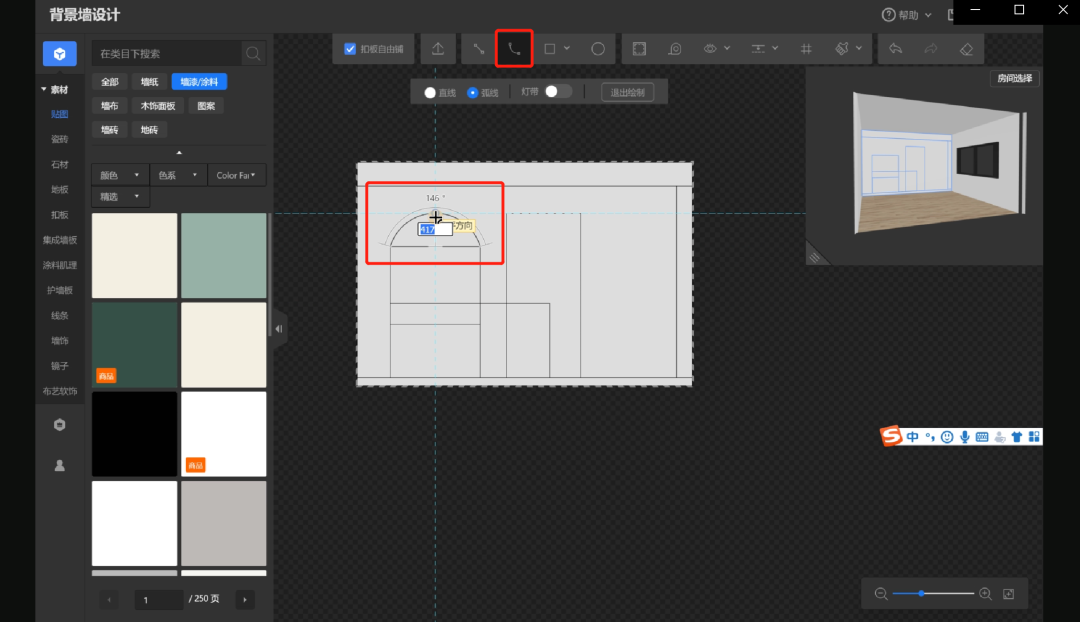
Task: Open the 帮助 help menu
Action: point(906,14)
